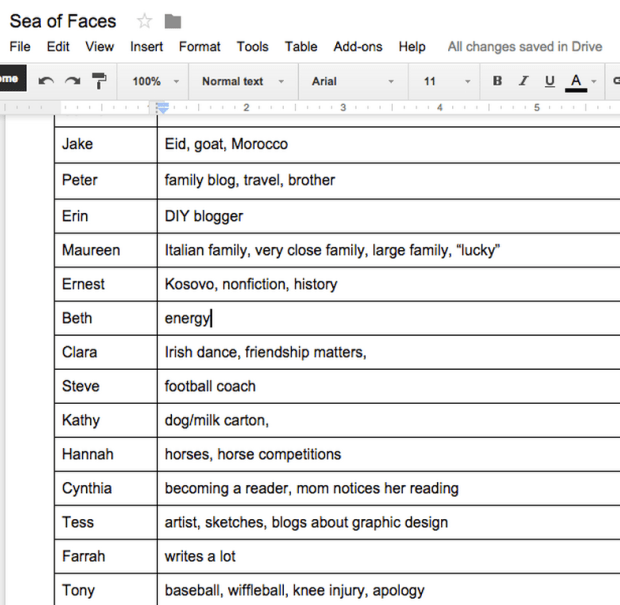Open the 100% zoom dropdown
The width and height of the screenshot is (620, 605).
pyautogui.click(x=156, y=82)
